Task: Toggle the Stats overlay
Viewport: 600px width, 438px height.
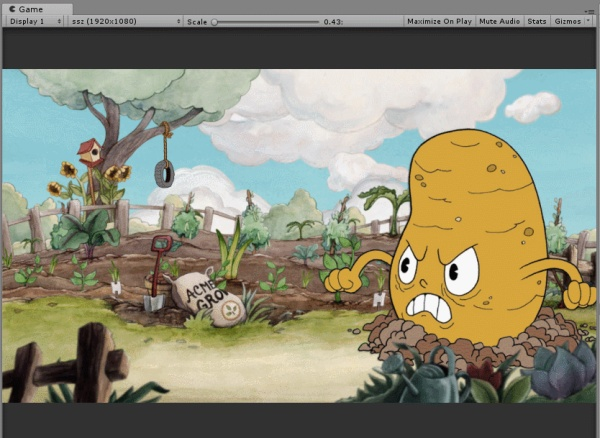Action: pos(536,21)
